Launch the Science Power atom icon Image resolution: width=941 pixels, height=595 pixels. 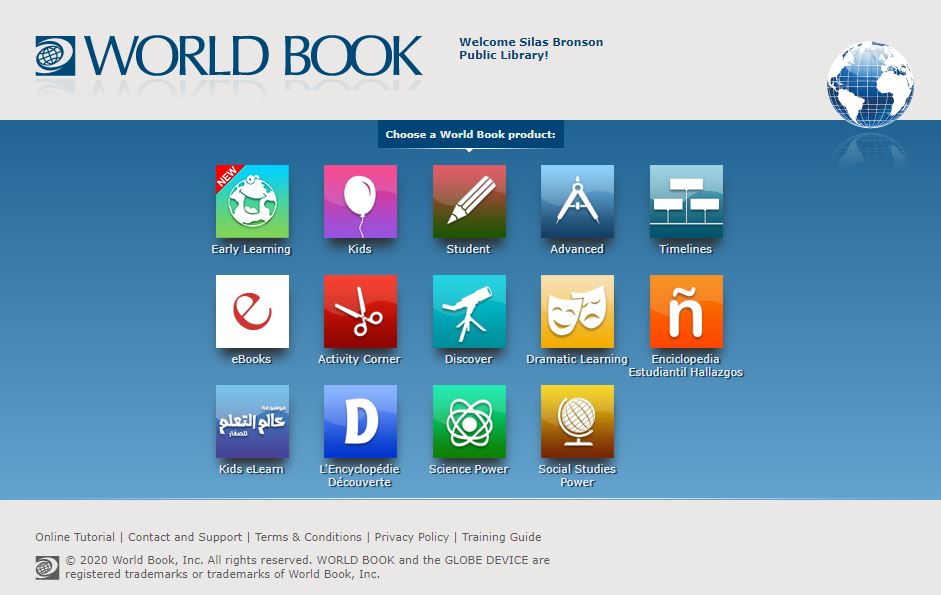[x=469, y=422]
